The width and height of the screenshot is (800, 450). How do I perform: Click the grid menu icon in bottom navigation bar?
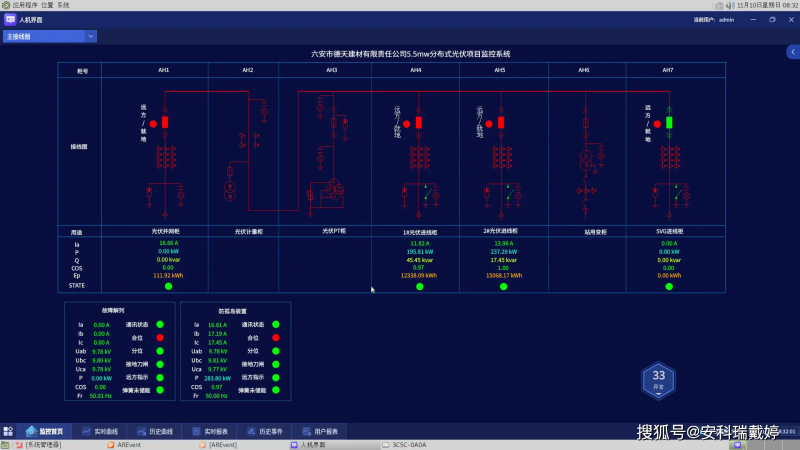8,432
